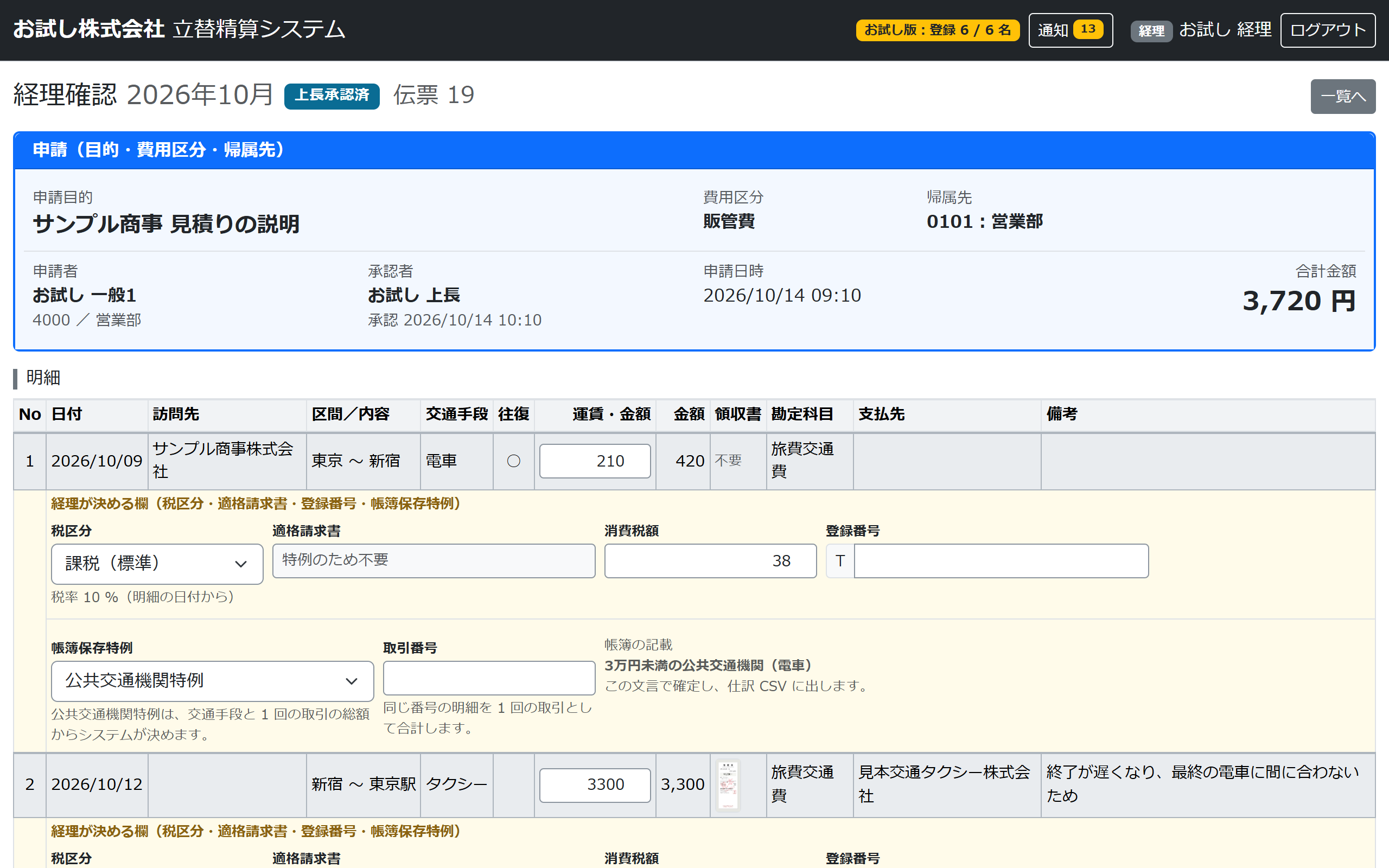Screen dimensions: 1389x868
Task: Click the round-trip ○ mark in row 1
Action: click(514, 461)
